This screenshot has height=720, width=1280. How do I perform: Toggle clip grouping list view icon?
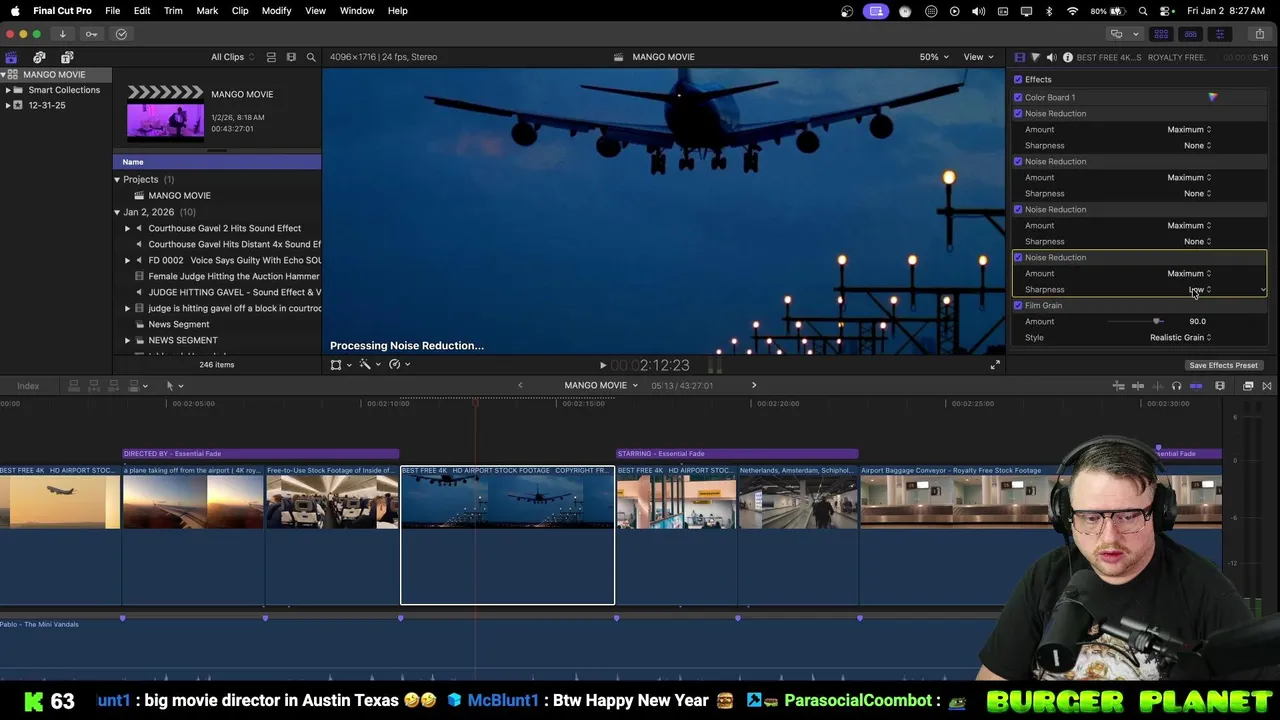[271, 57]
